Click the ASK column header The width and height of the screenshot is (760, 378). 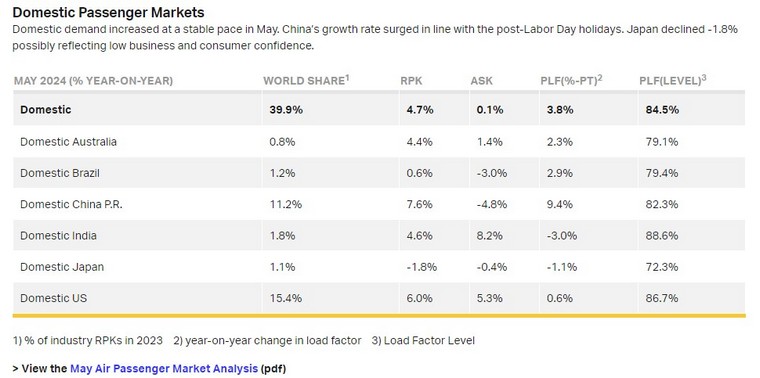481,81
